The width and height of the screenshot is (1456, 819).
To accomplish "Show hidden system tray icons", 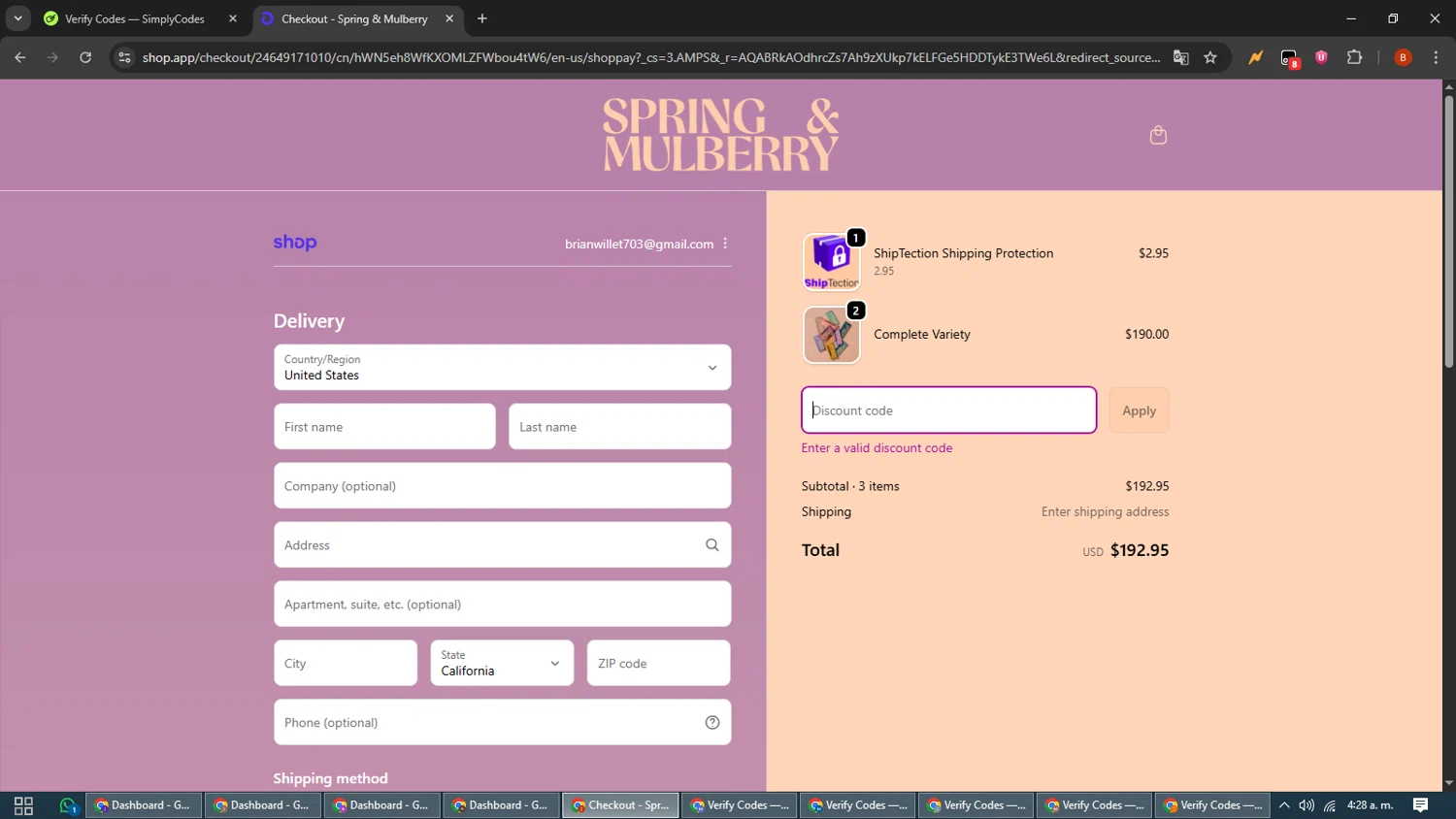I will click(x=1284, y=805).
